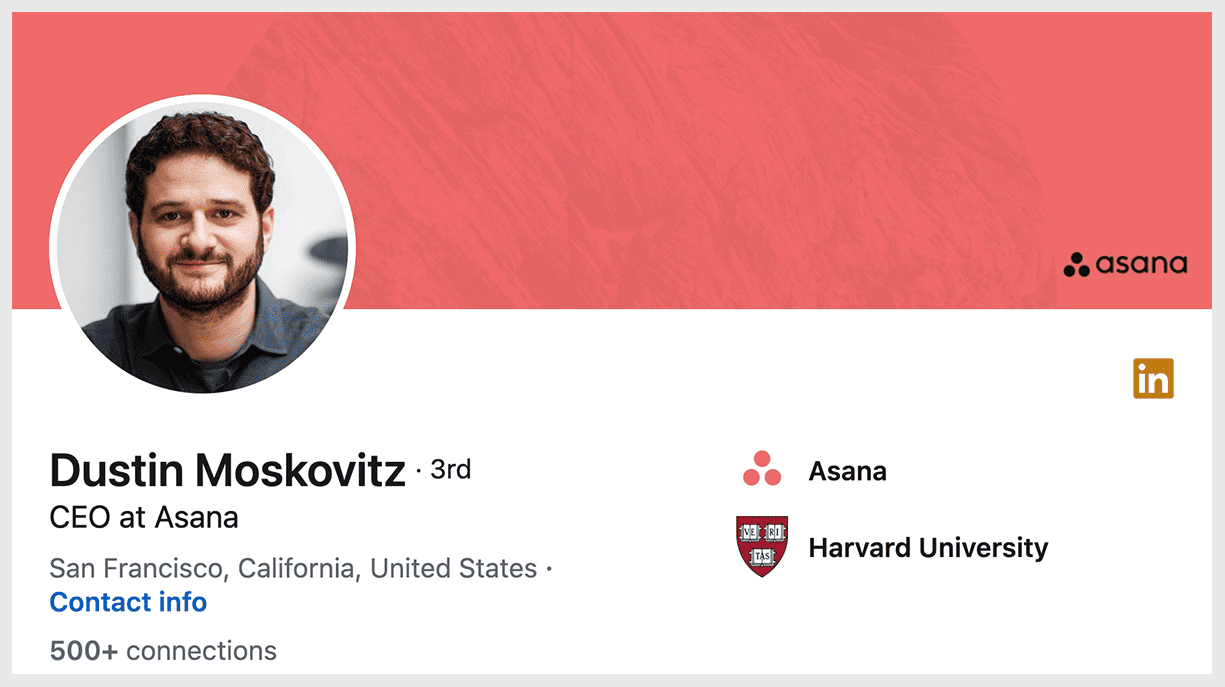Open the Contact info link
The image size is (1225, 687).
pyautogui.click(x=128, y=602)
